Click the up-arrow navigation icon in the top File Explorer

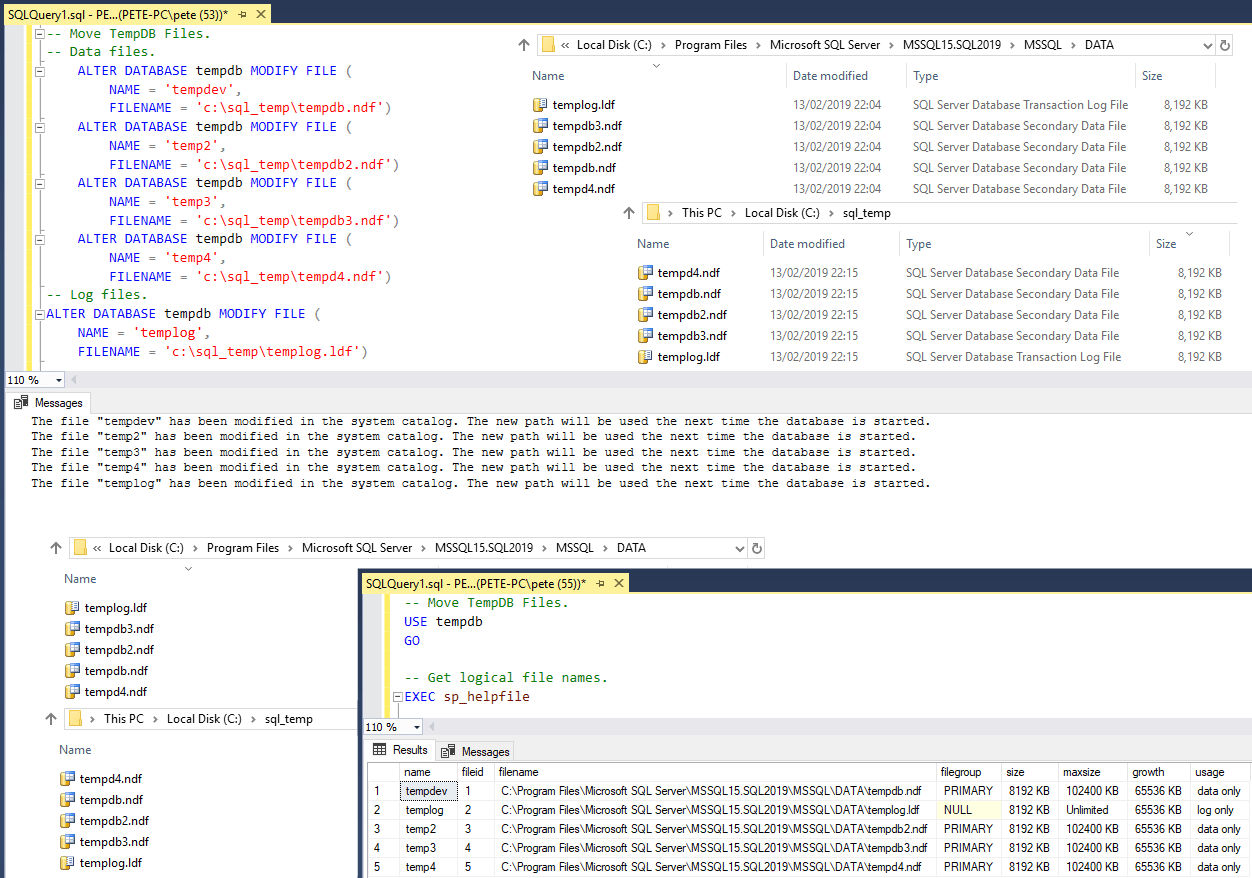pyautogui.click(x=524, y=44)
